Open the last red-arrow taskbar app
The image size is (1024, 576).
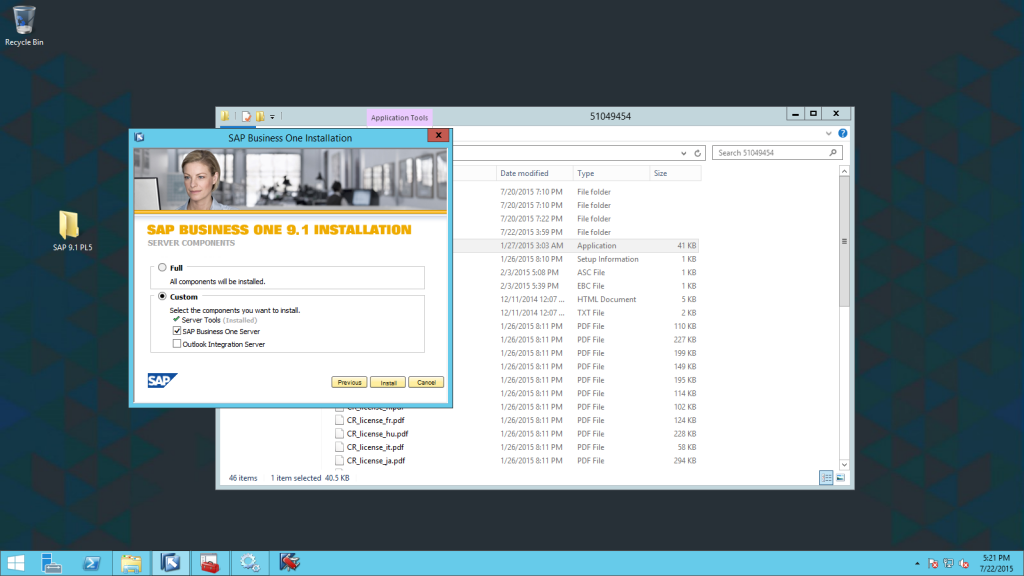(289, 563)
